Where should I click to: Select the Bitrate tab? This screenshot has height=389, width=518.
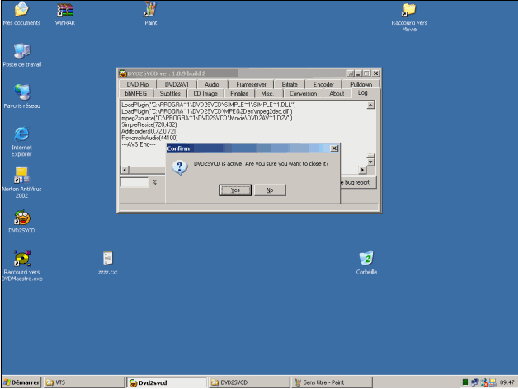[x=289, y=84]
